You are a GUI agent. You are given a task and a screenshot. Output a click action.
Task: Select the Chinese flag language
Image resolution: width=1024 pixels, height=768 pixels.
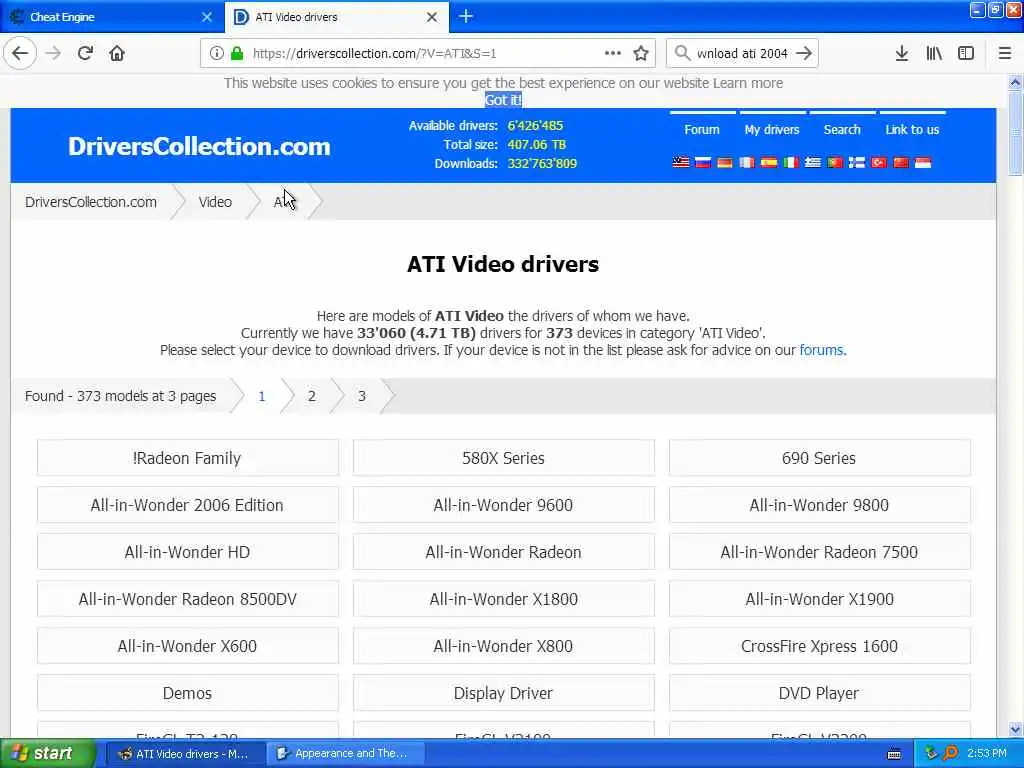pos(901,162)
